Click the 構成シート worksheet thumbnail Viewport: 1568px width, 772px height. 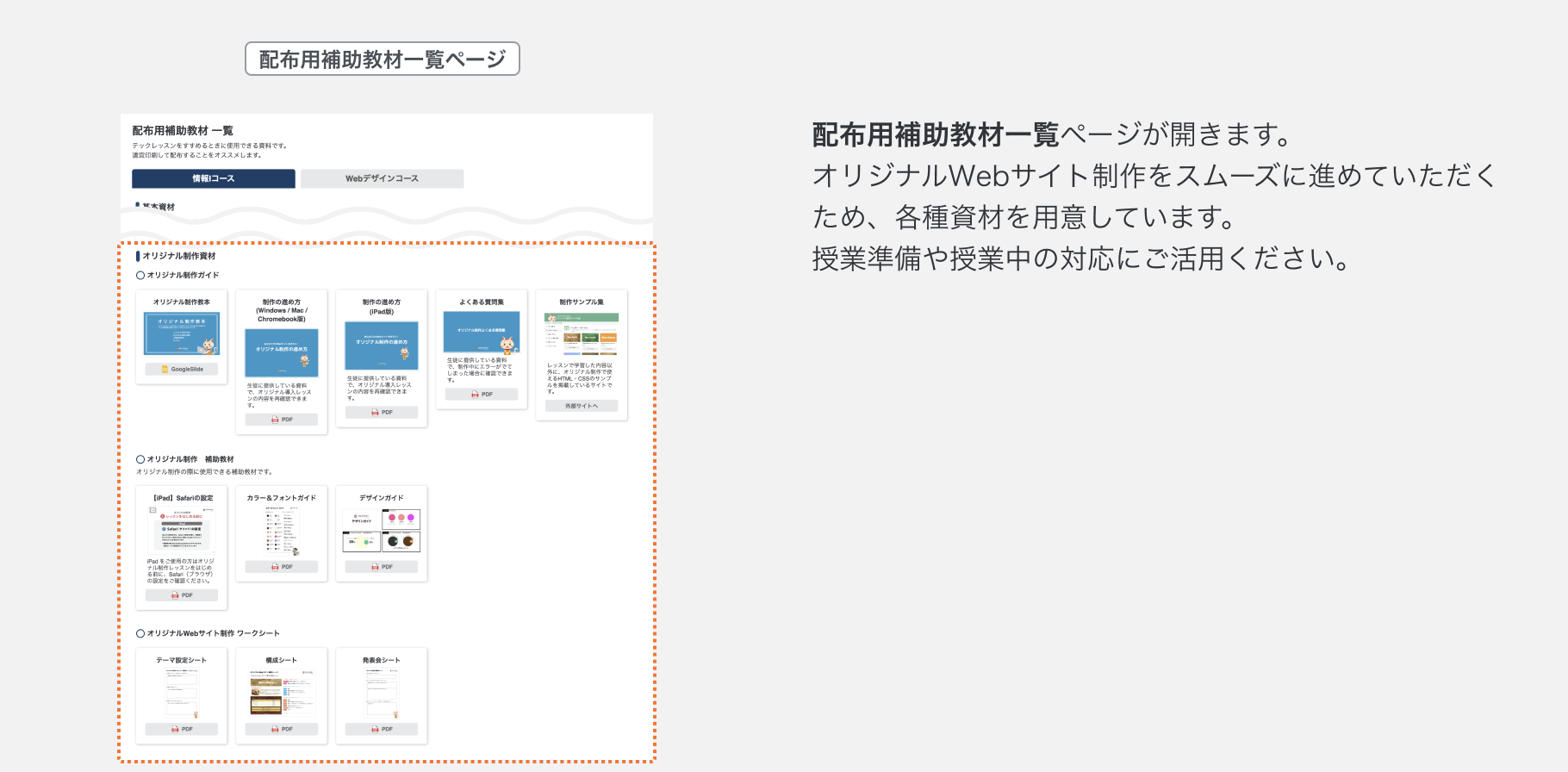pos(282,693)
